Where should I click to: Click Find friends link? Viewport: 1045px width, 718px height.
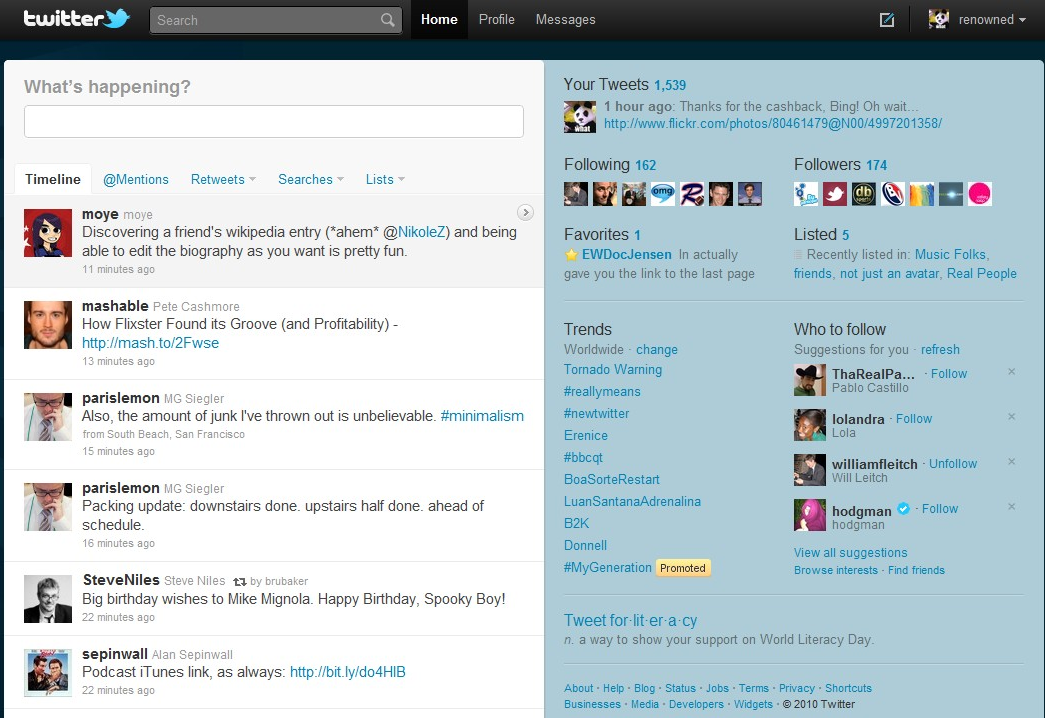click(x=916, y=570)
